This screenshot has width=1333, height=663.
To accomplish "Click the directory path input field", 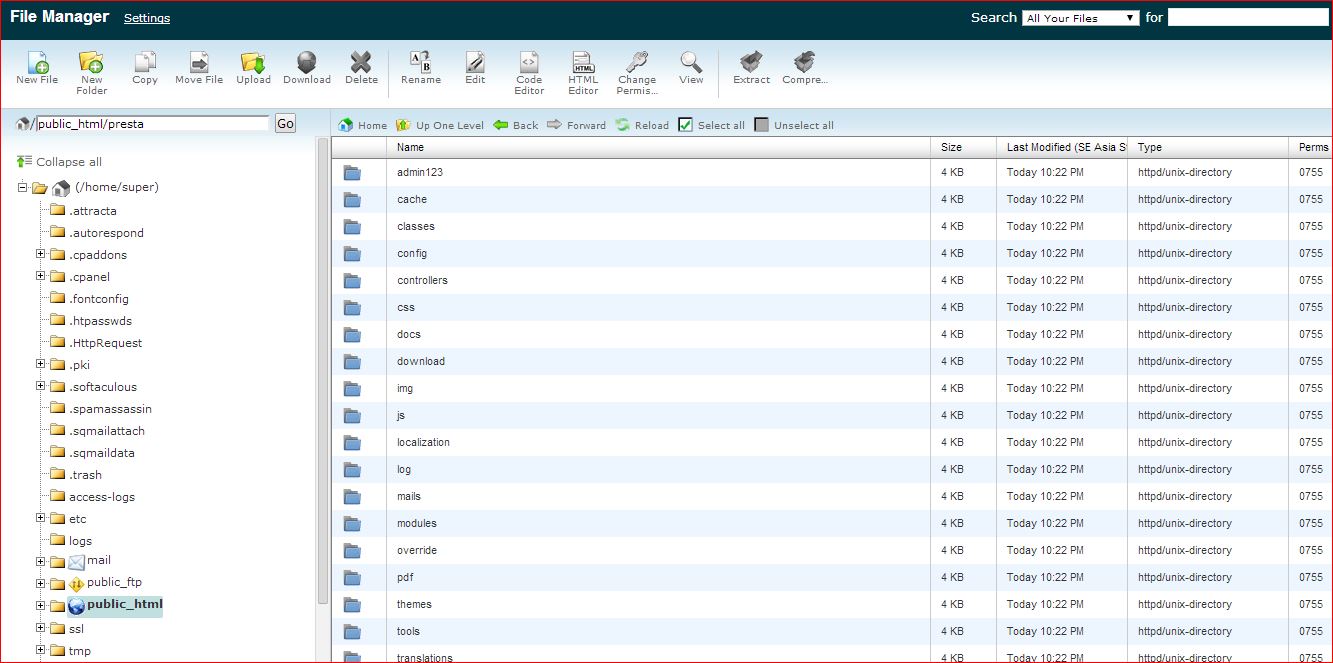I will point(152,124).
